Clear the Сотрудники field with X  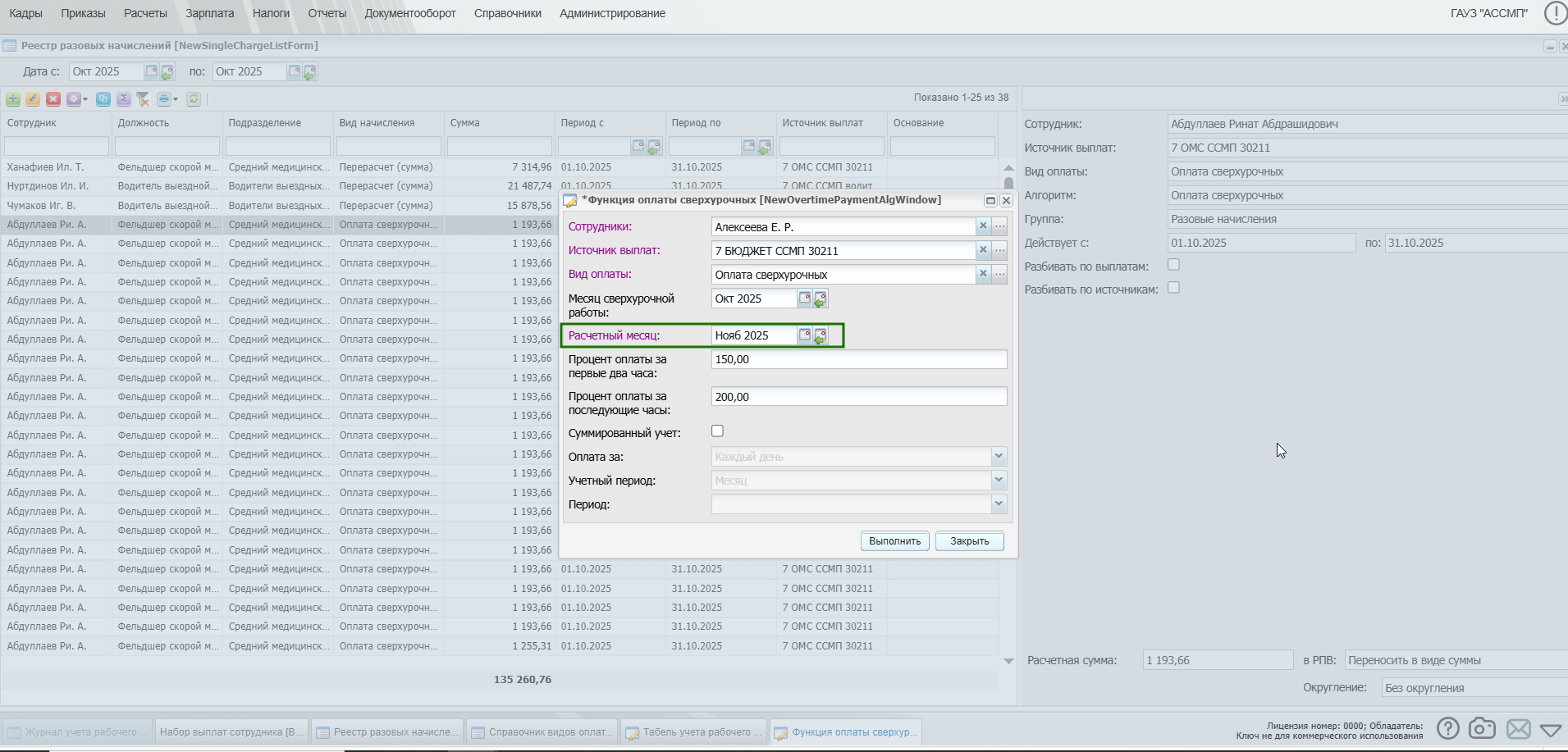[983, 226]
